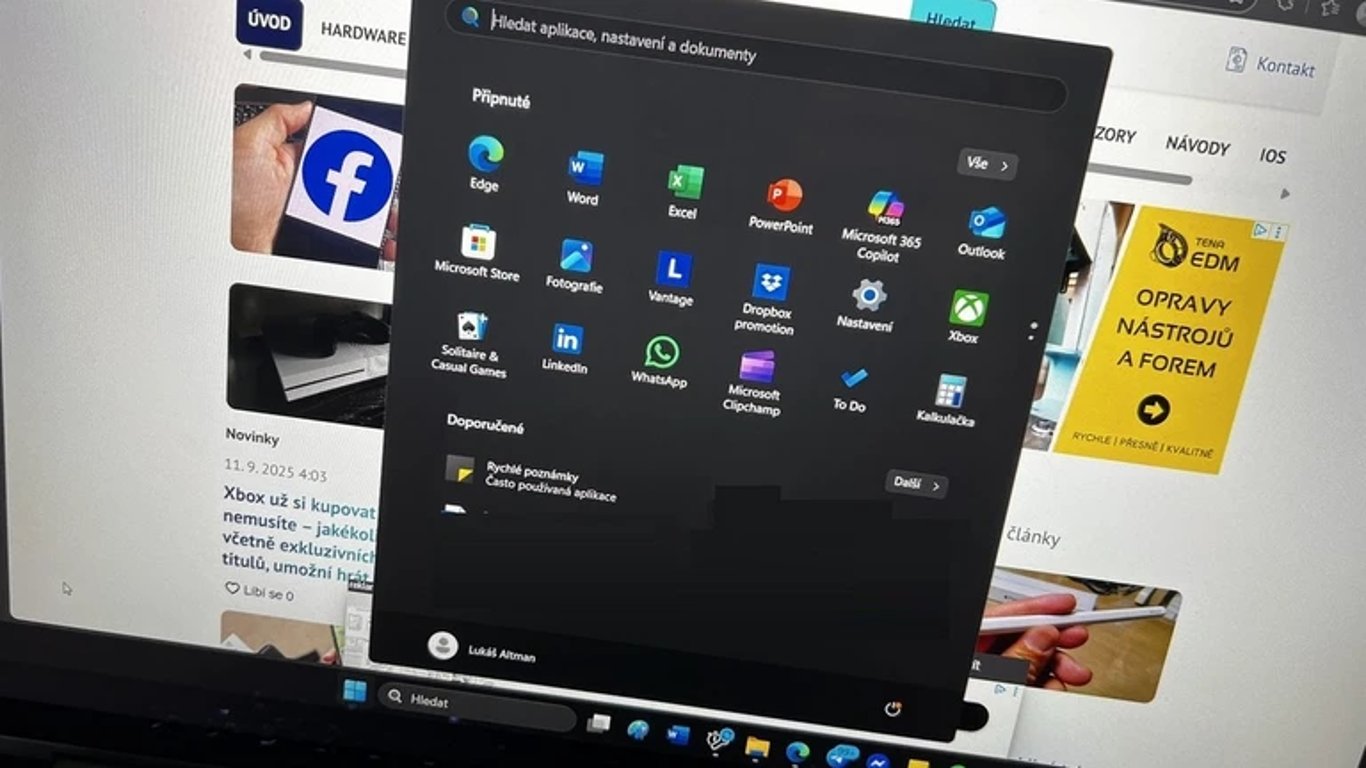
Task: Open Nastavení settings app
Action: 866,305
